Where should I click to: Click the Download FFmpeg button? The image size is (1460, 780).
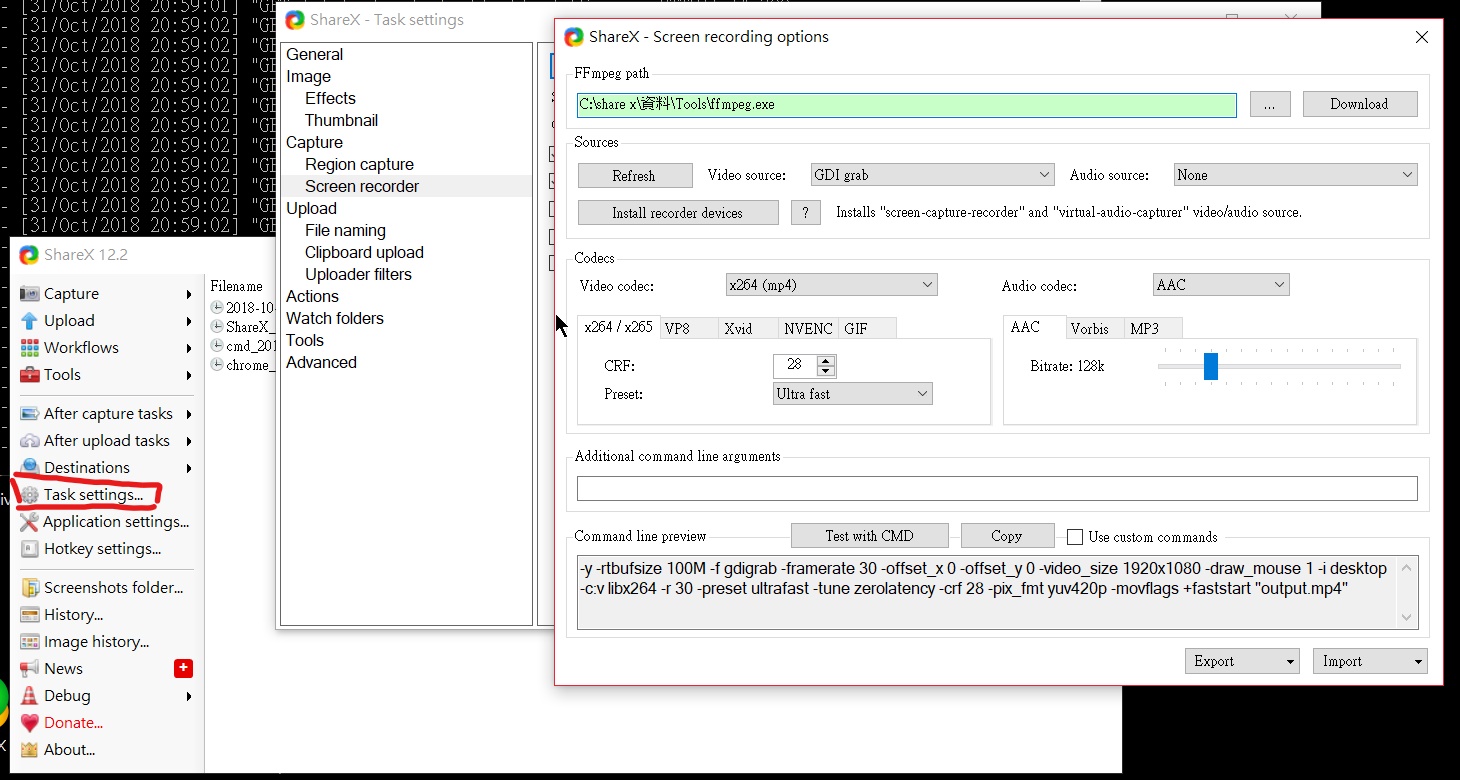(1360, 104)
